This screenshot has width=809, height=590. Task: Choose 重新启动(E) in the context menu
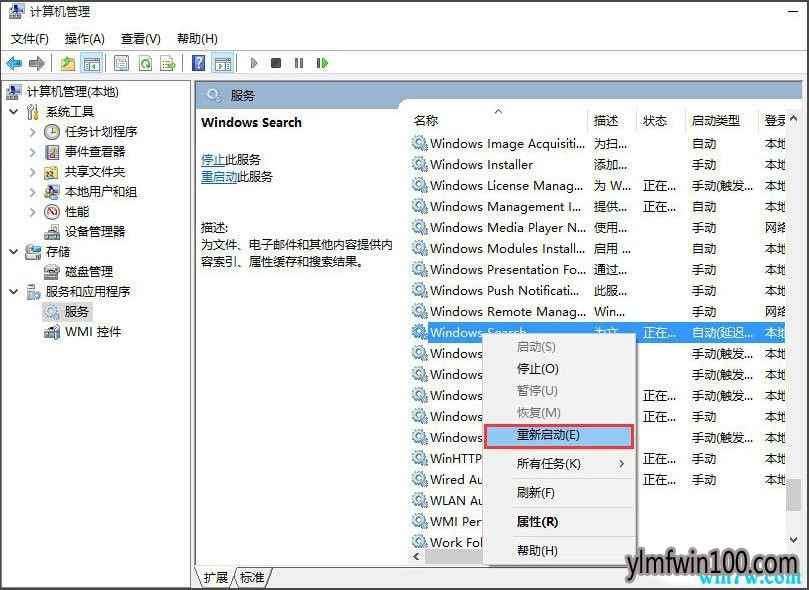pos(559,435)
